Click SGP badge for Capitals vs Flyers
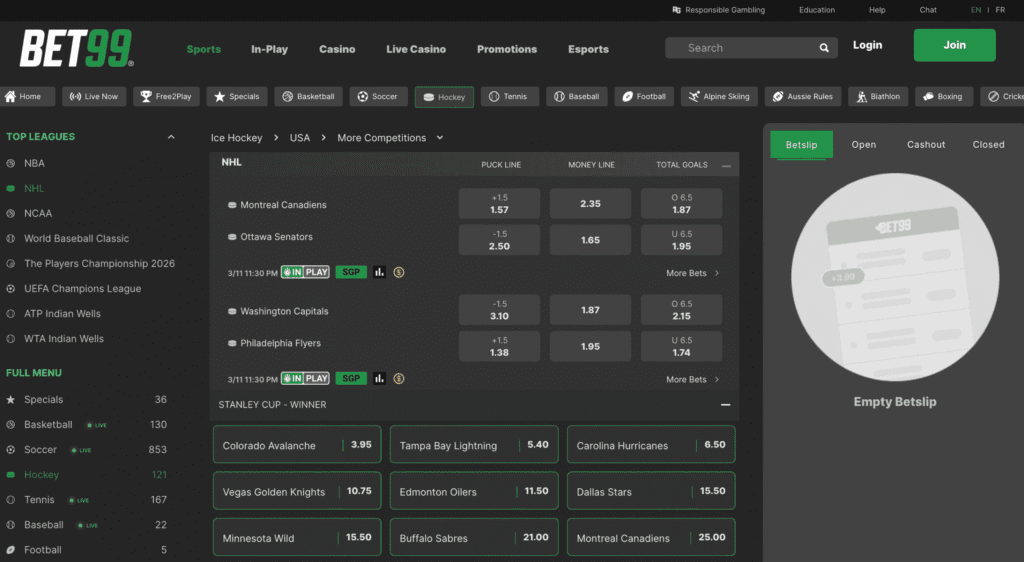Screen dimensions: 1024x562 351,379
